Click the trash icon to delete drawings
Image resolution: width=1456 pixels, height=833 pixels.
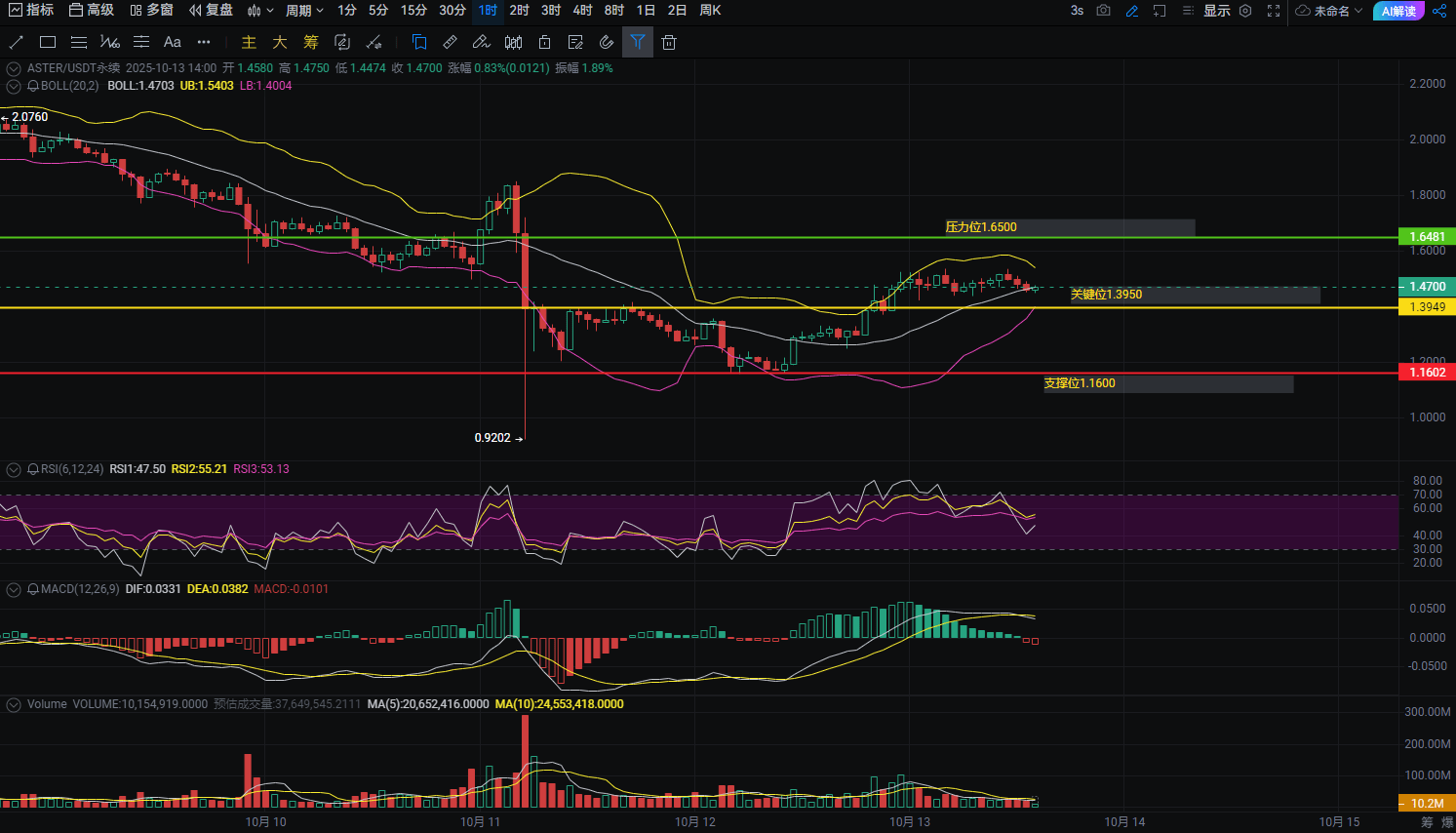pyautogui.click(x=669, y=42)
